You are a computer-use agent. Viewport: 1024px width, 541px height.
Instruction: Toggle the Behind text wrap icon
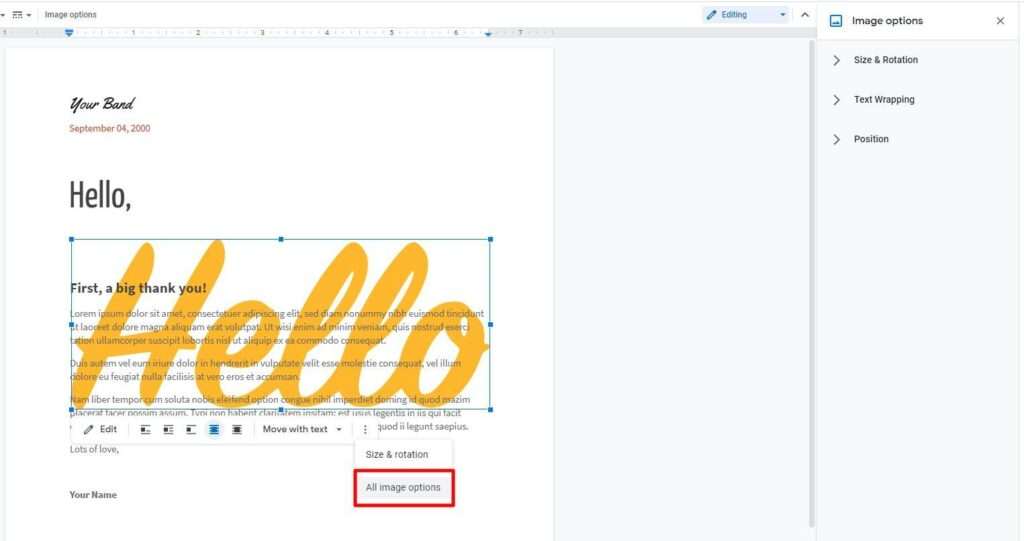pyautogui.click(x=214, y=429)
